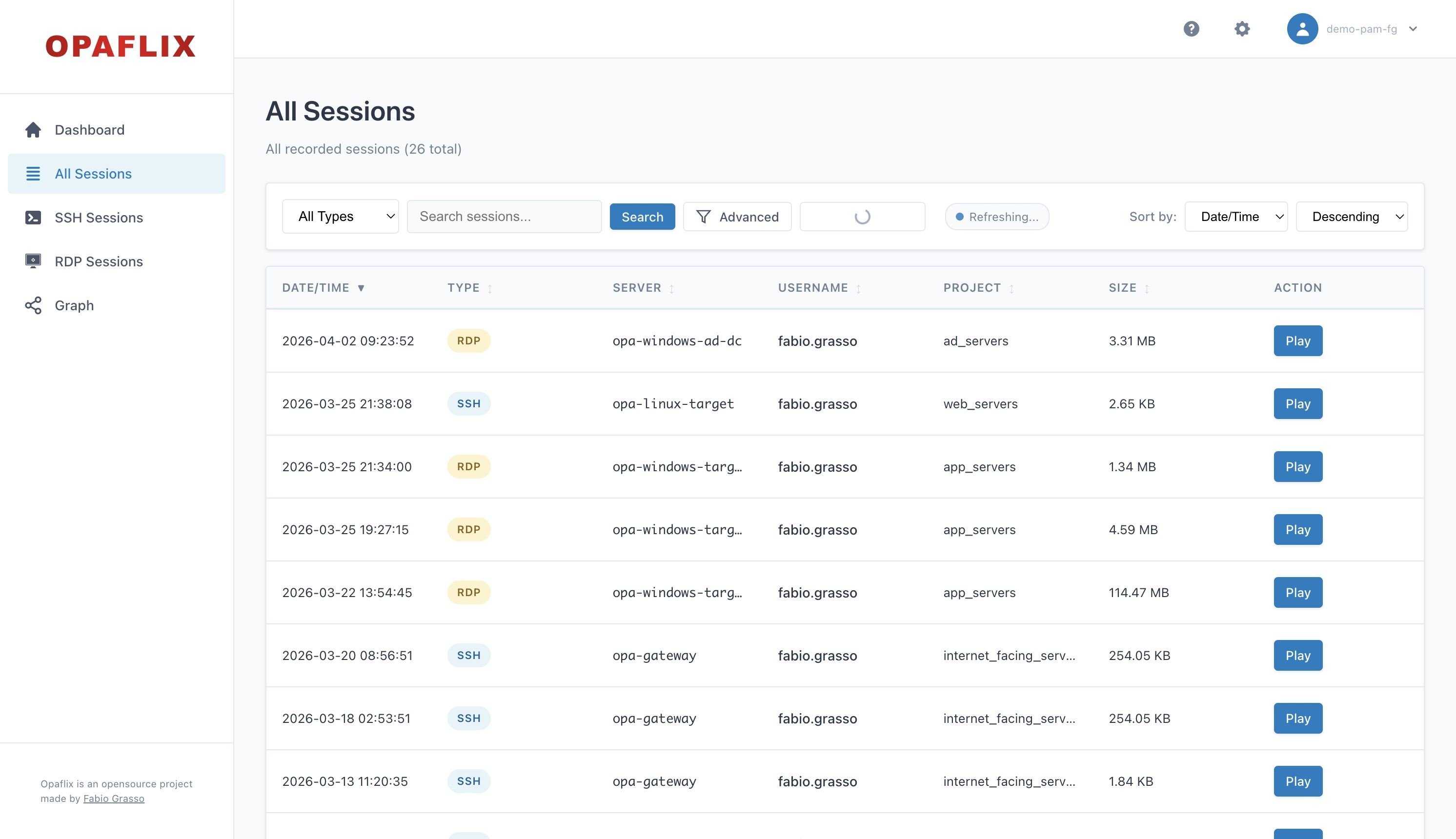Click project ad_servers
This screenshot has width=1456, height=839.
pyautogui.click(x=975, y=340)
